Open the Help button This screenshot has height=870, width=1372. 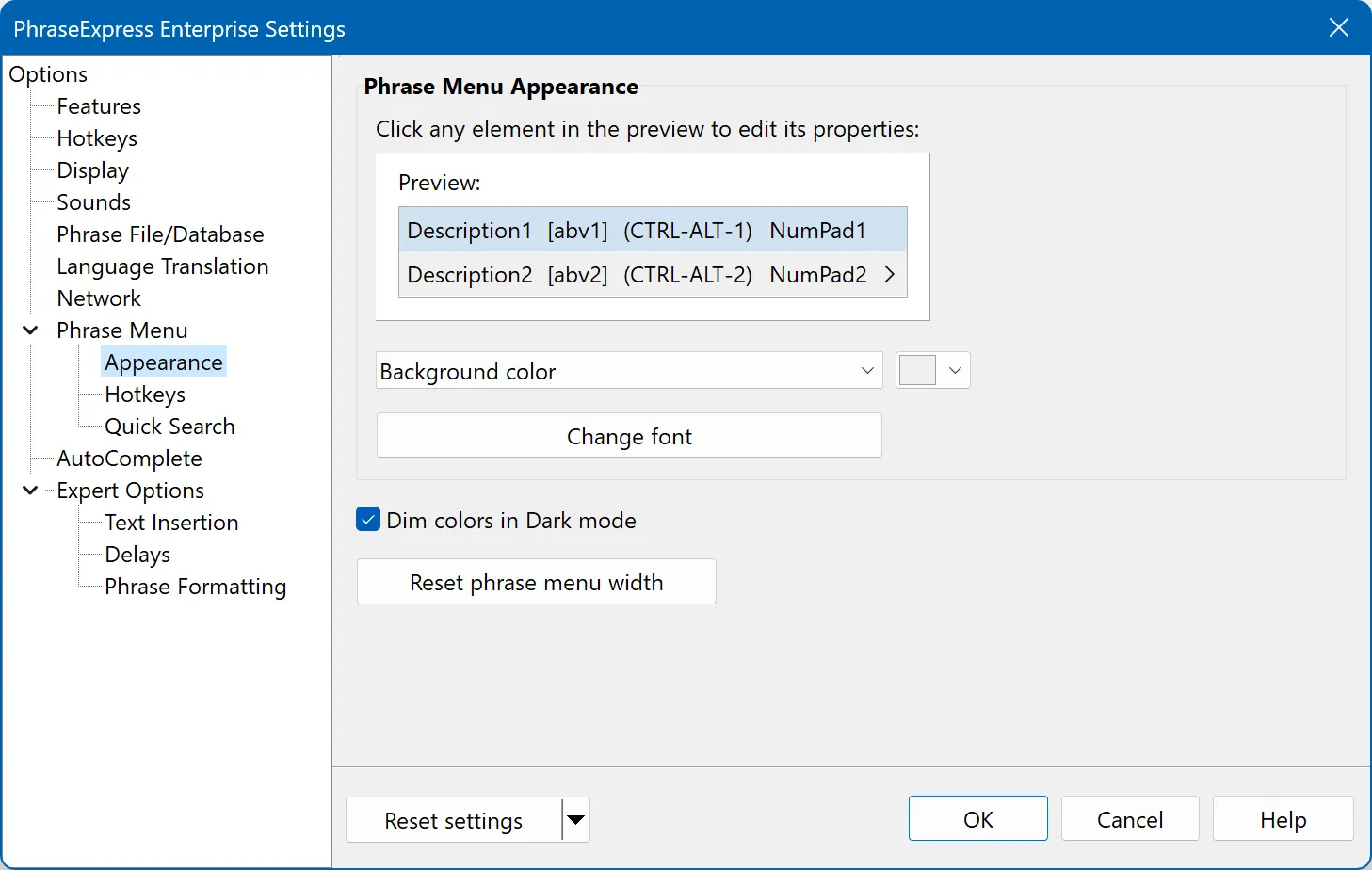click(1283, 818)
